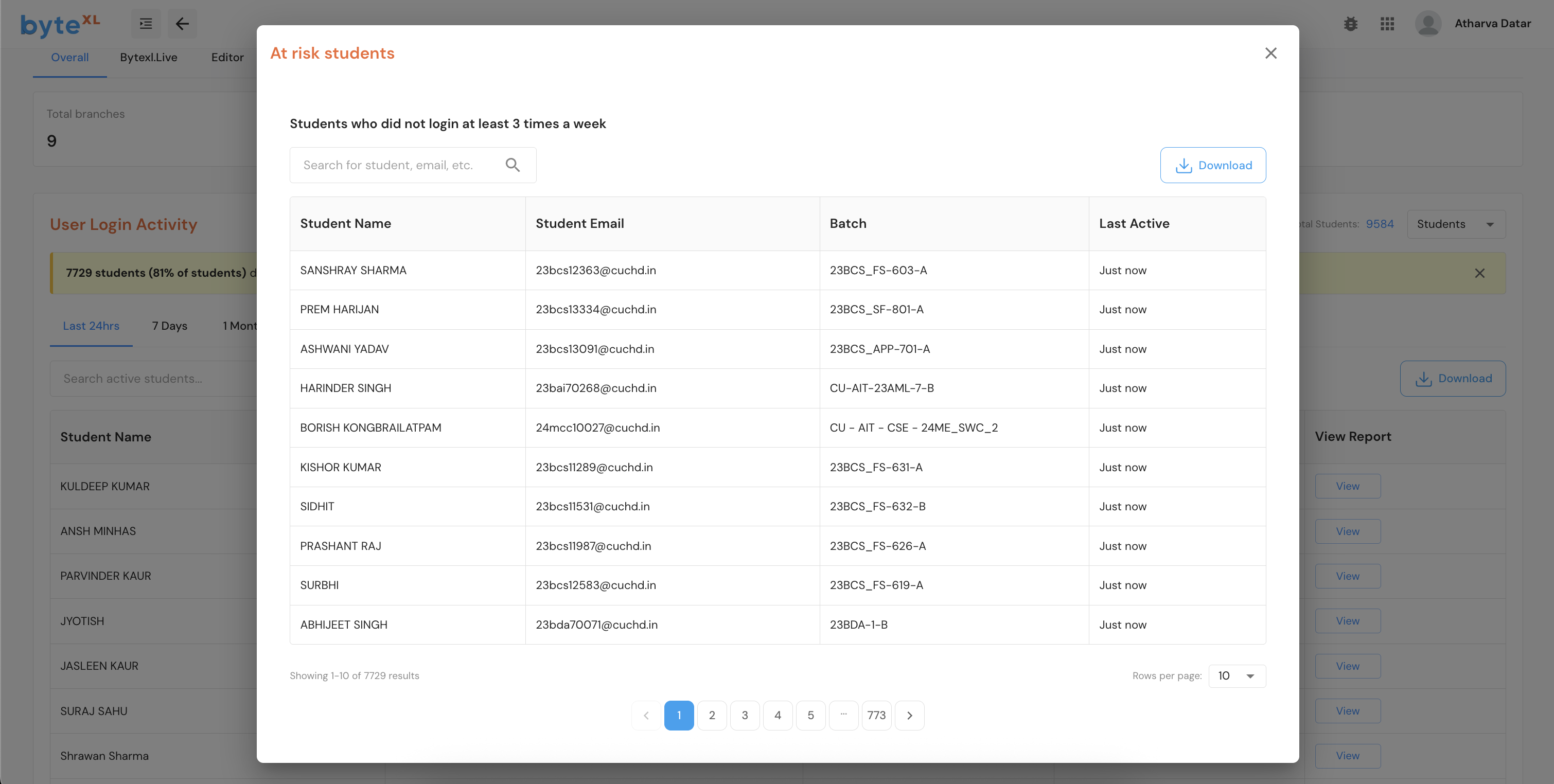
Task: Jump to page 3 of results
Action: (x=745, y=715)
